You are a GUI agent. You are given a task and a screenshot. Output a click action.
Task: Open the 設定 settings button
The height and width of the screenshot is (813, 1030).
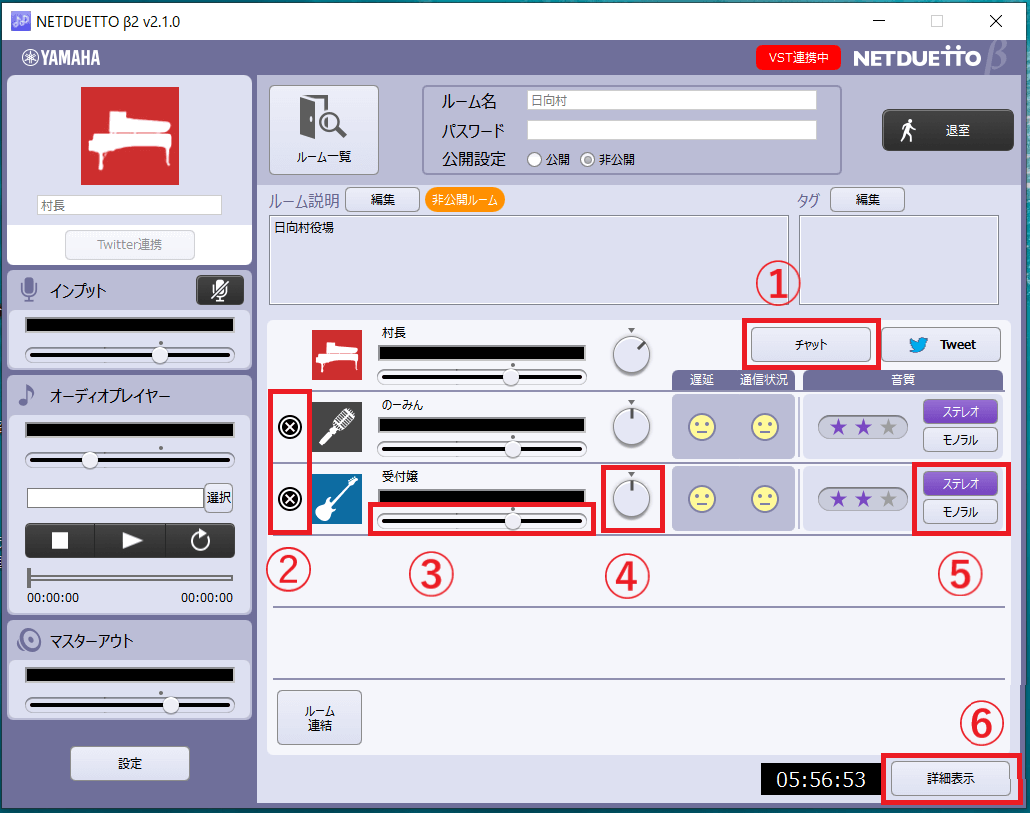click(130, 763)
